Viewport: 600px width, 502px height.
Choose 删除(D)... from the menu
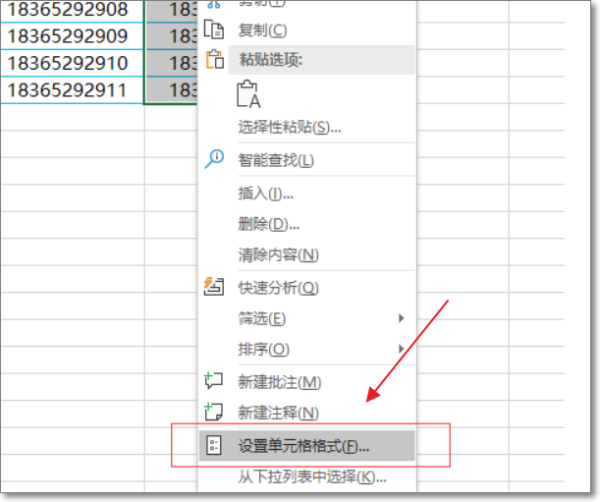click(307, 224)
